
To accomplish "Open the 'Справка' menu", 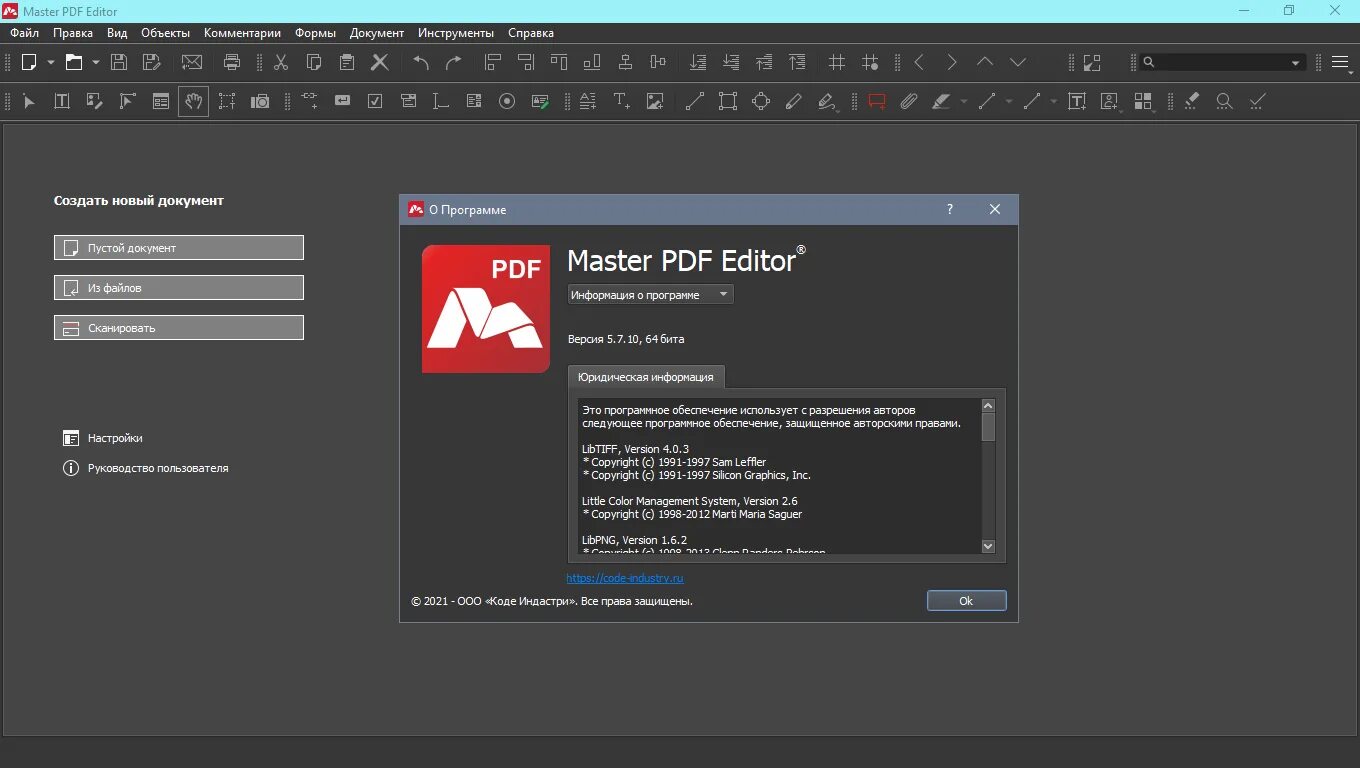I will pos(531,33).
